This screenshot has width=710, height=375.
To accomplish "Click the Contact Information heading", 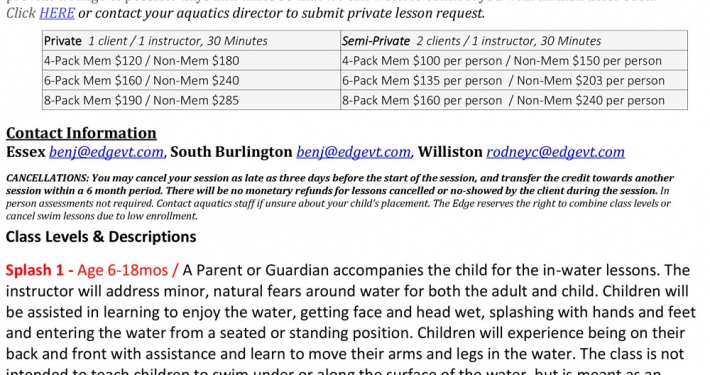I will point(81,133).
